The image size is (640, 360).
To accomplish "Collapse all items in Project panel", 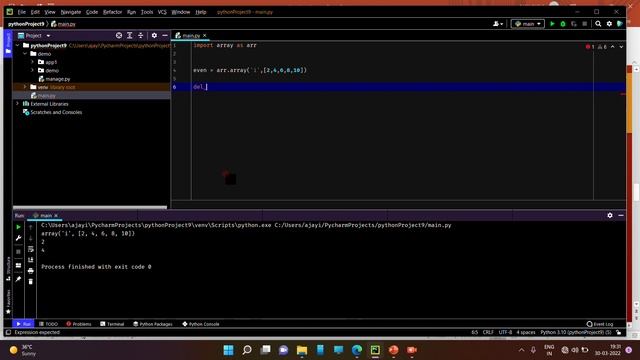I will [x=140, y=36].
